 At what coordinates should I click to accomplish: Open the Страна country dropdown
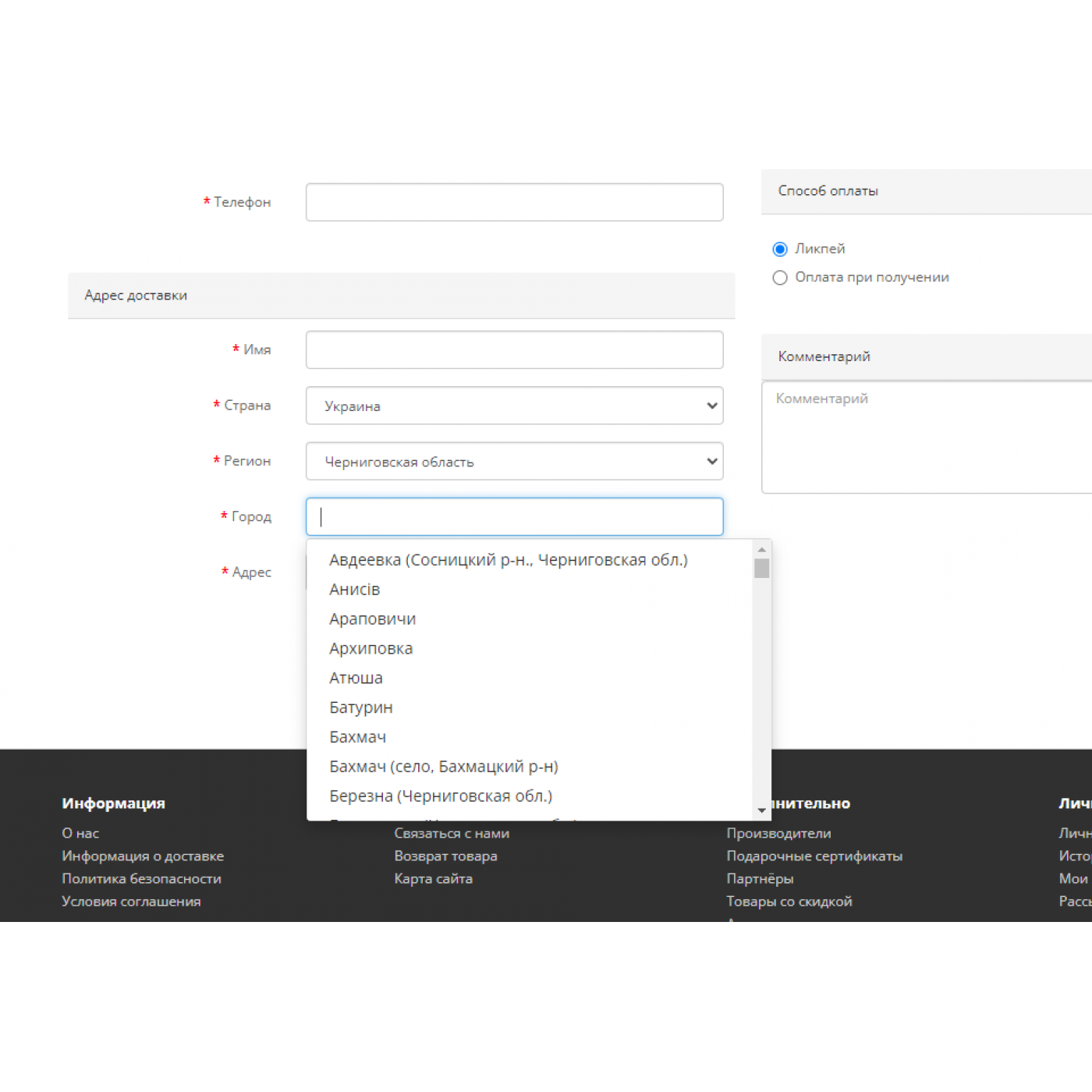tap(514, 406)
